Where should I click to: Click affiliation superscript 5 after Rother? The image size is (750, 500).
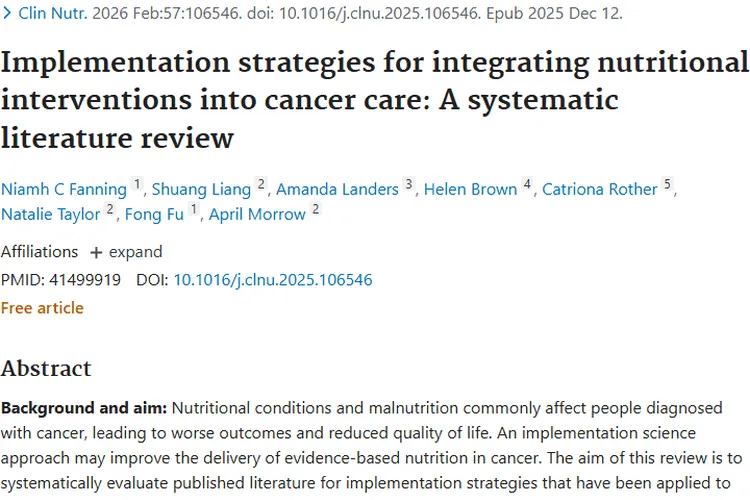(x=667, y=185)
